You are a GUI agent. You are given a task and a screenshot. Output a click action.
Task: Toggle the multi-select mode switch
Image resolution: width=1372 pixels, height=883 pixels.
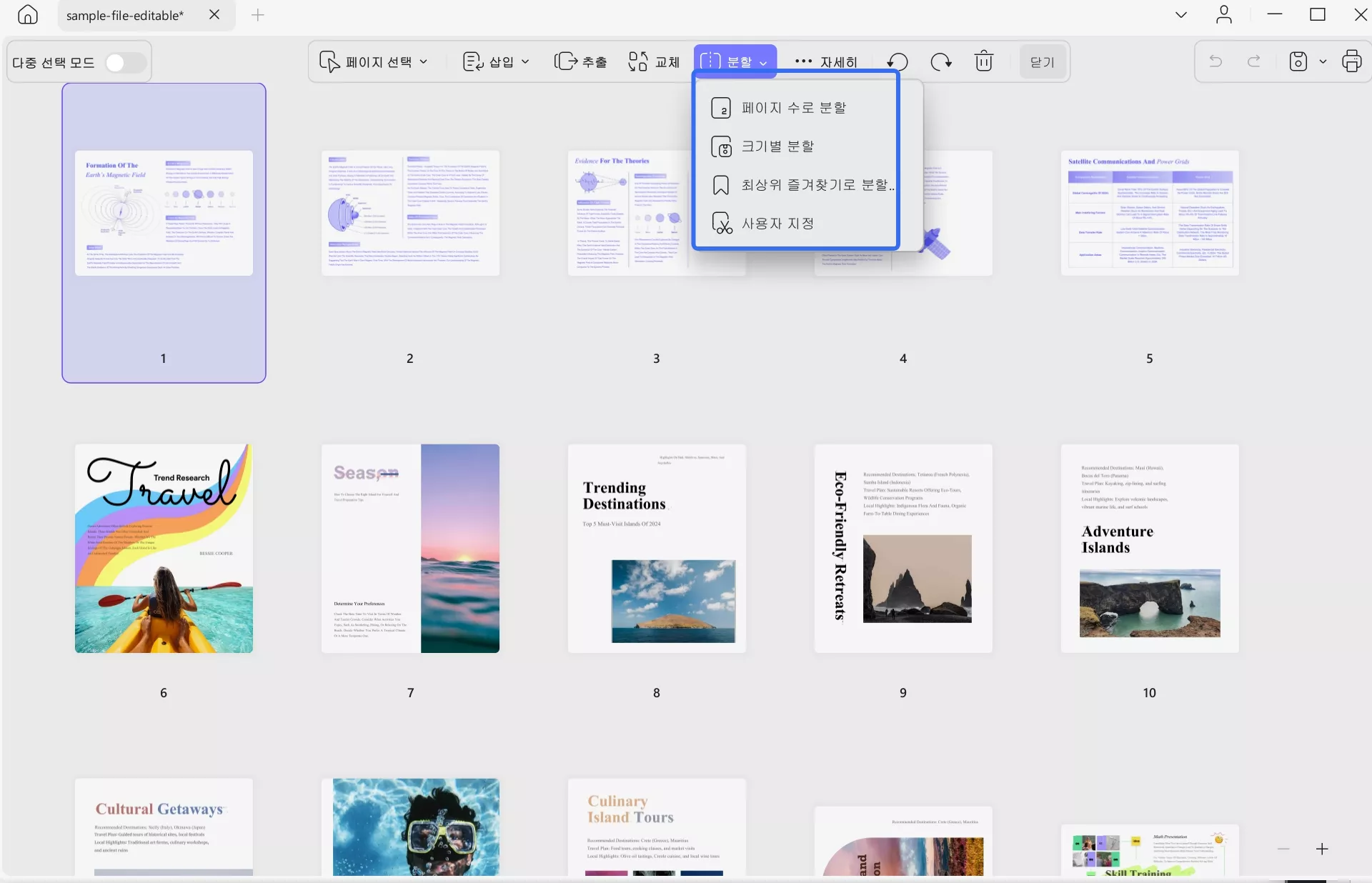pos(125,63)
